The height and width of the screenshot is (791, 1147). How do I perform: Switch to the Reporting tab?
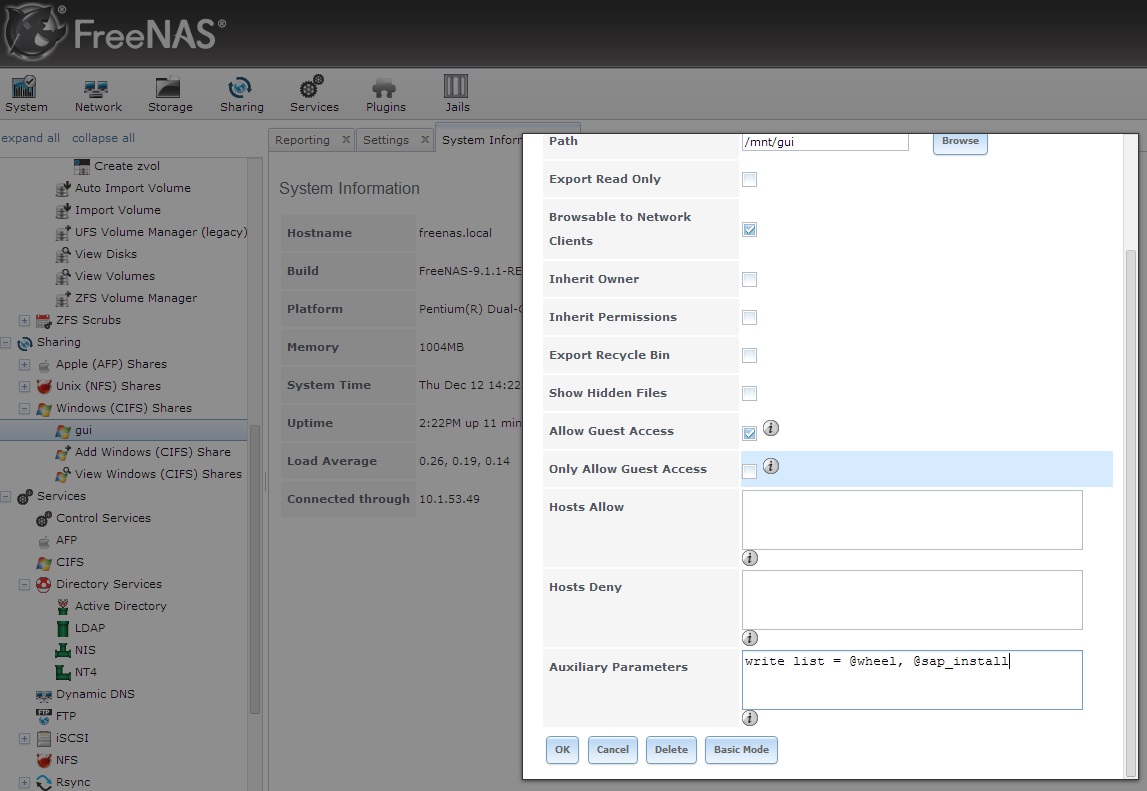click(x=302, y=140)
